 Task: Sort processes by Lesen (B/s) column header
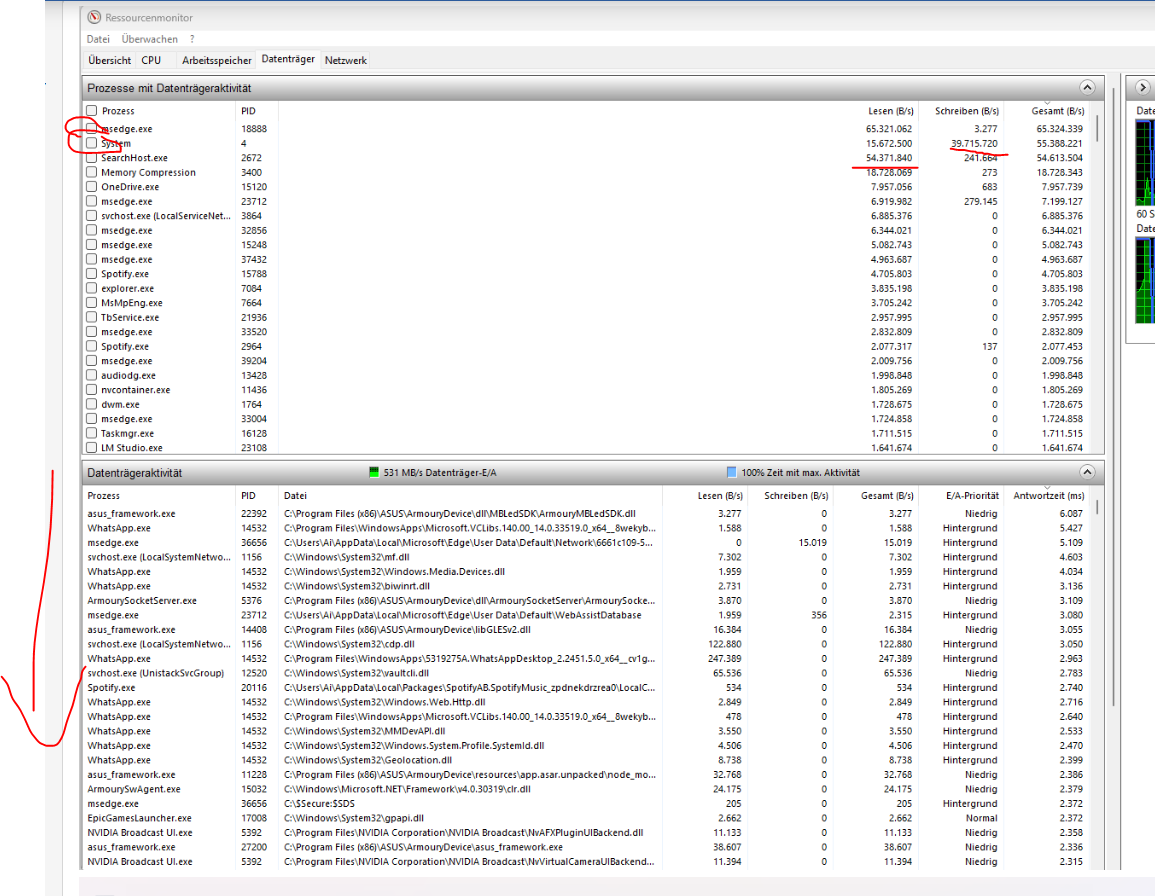click(890, 111)
